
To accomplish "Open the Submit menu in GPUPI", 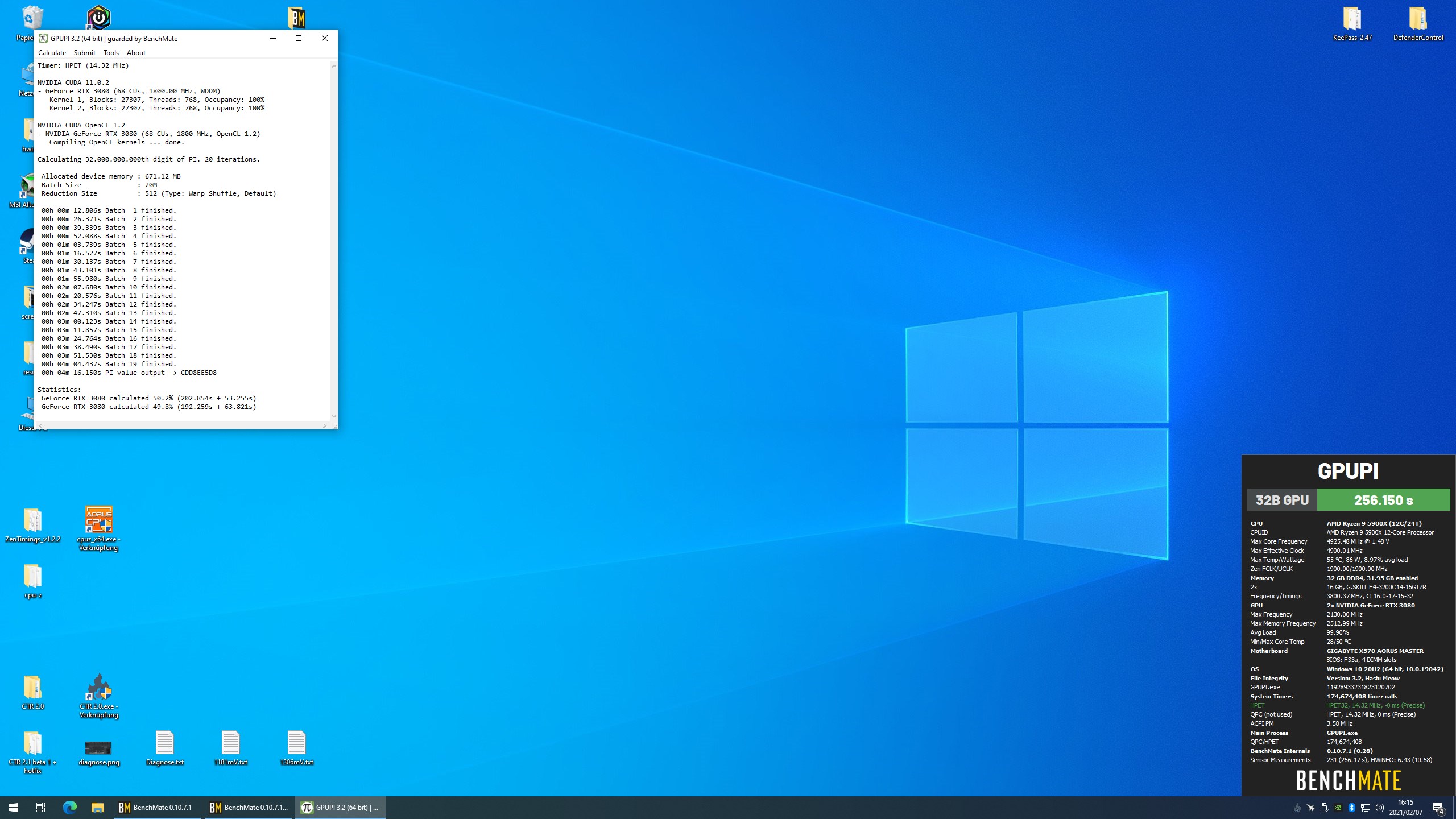I will (84, 53).
